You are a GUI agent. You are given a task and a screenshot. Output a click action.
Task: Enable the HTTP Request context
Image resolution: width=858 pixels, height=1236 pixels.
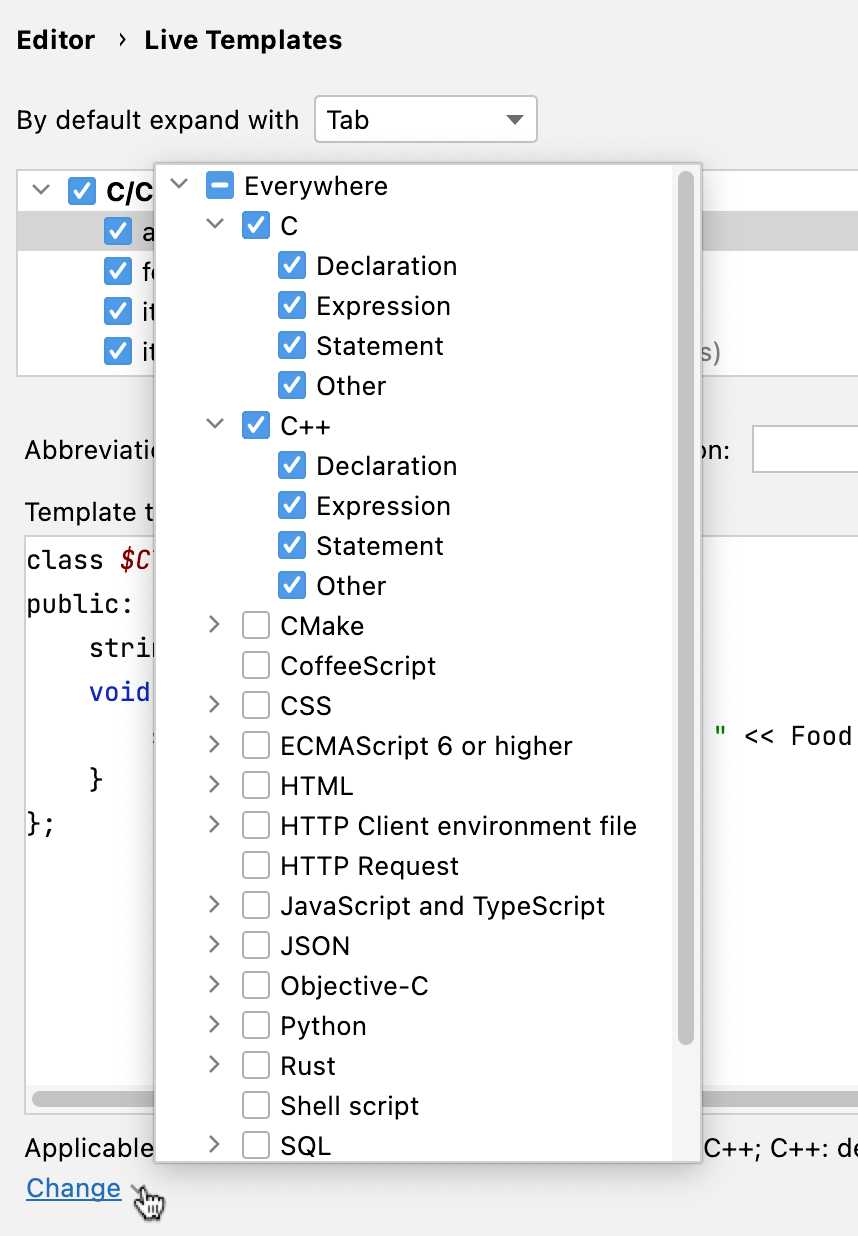tap(255, 865)
